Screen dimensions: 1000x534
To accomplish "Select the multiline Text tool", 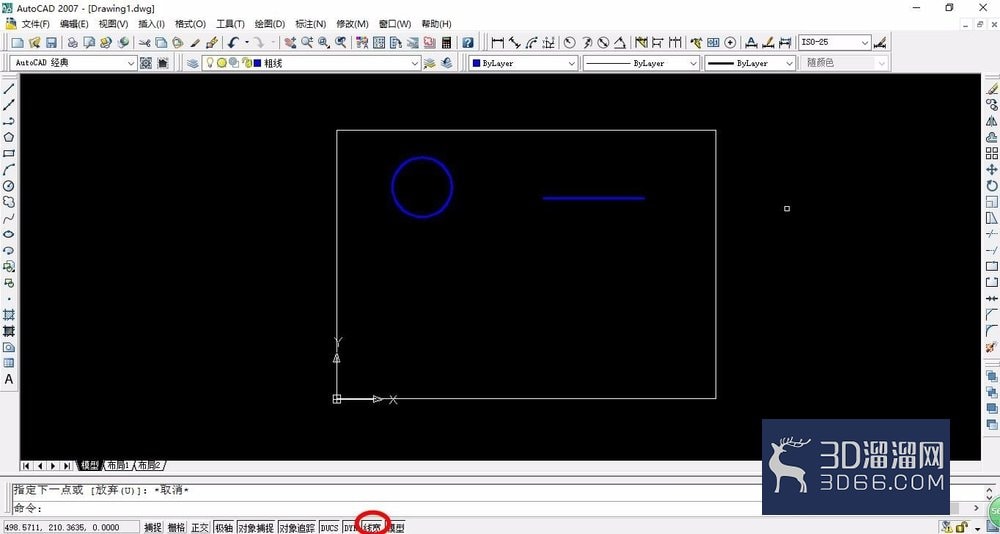I will point(9,379).
